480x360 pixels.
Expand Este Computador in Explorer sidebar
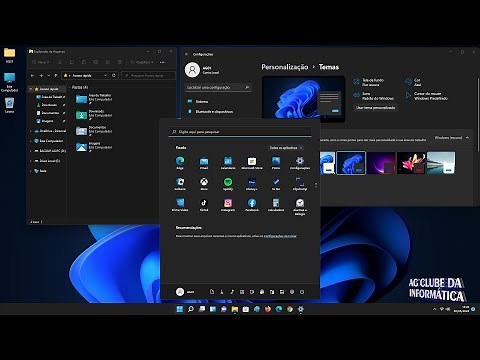click(31, 141)
